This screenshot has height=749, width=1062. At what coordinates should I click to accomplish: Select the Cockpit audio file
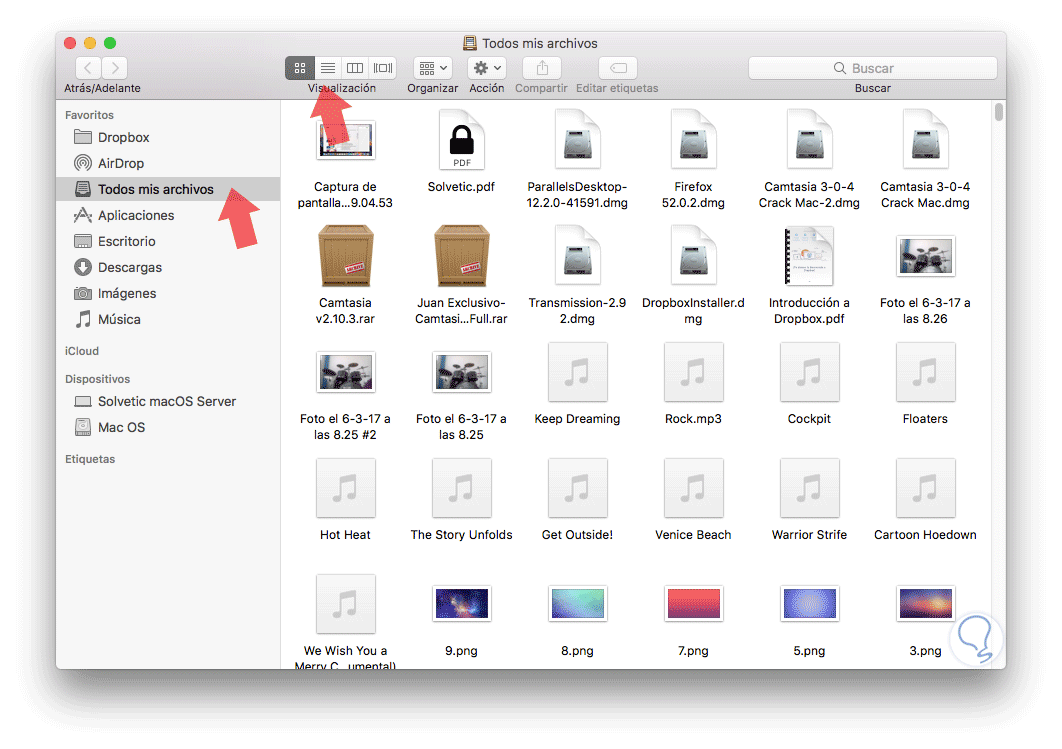point(809,372)
